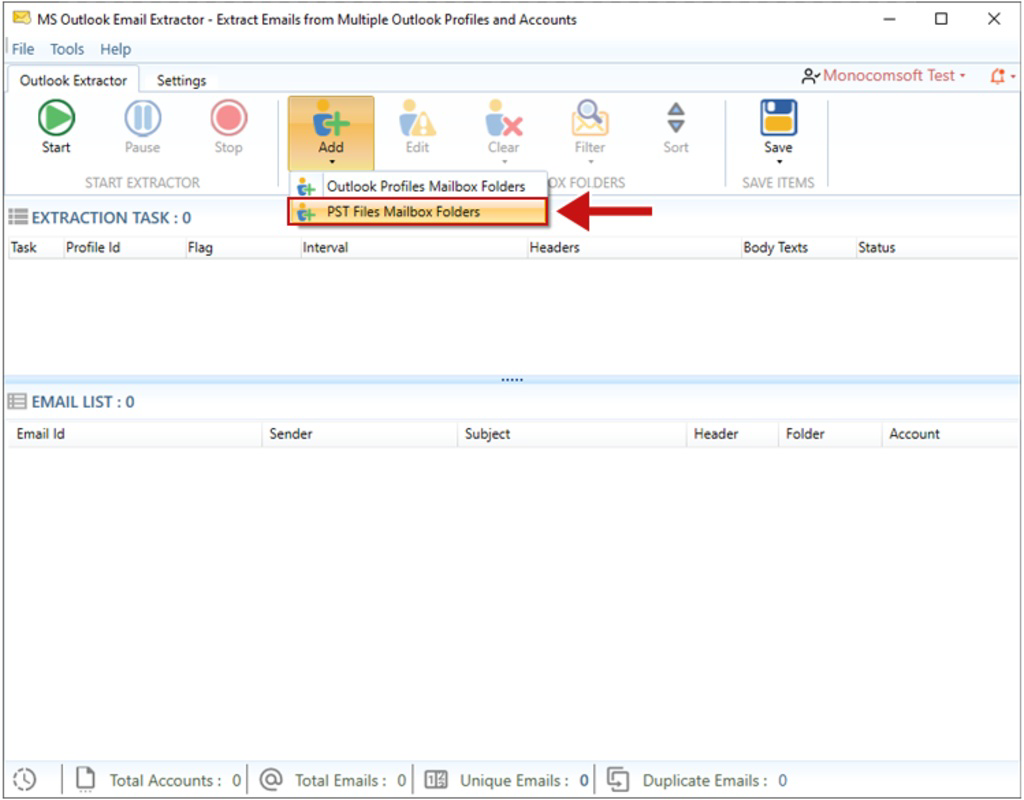Click the Edit mailbox folder icon
The image size is (1024, 800).
[x=417, y=118]
